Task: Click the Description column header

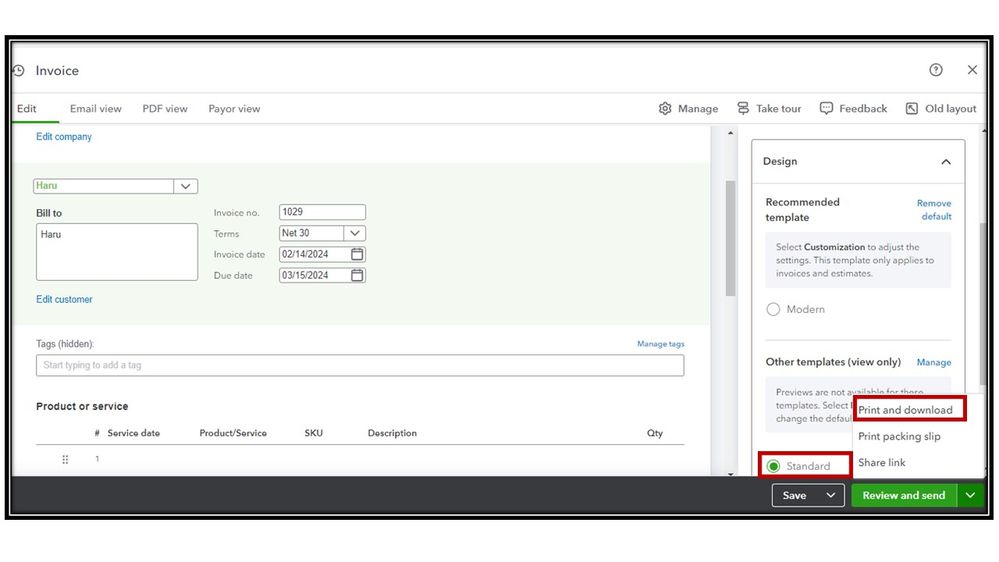Action: point(392,433)
